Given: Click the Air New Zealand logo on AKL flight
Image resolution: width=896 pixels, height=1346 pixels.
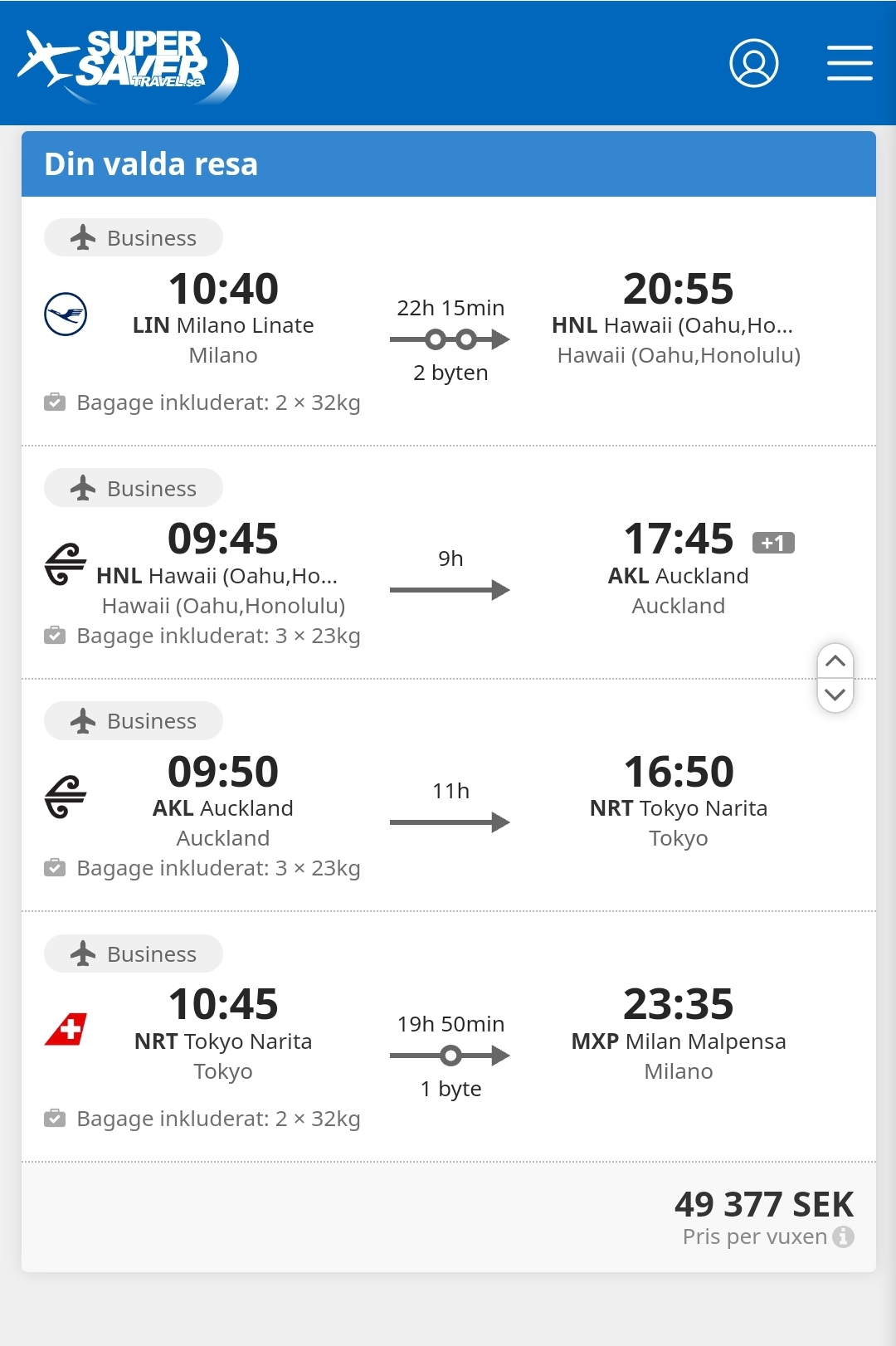Looking at the screenshot, I should pyautogui.click(x=66, y=797).
